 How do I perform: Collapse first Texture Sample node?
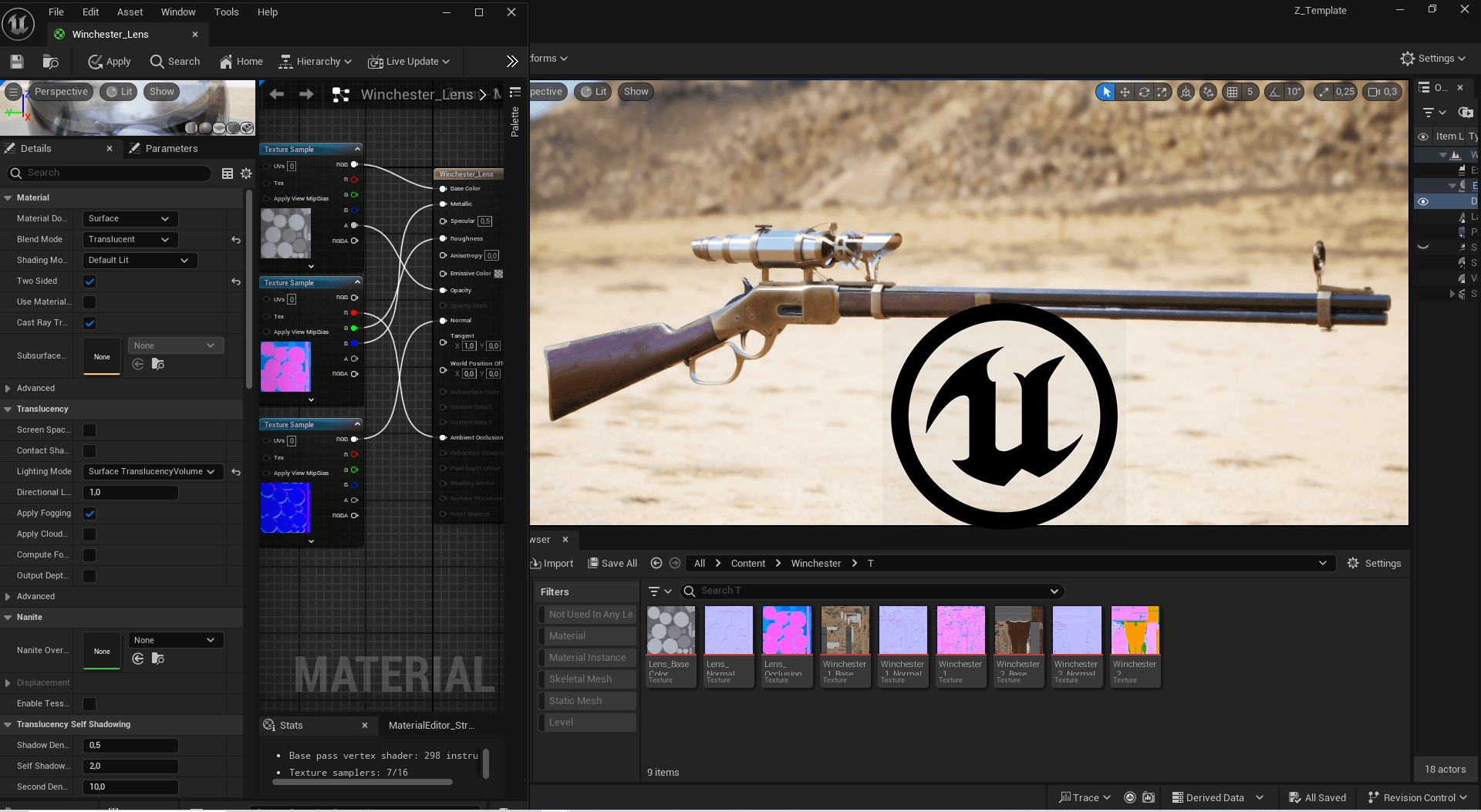click(x=357, y=149)
